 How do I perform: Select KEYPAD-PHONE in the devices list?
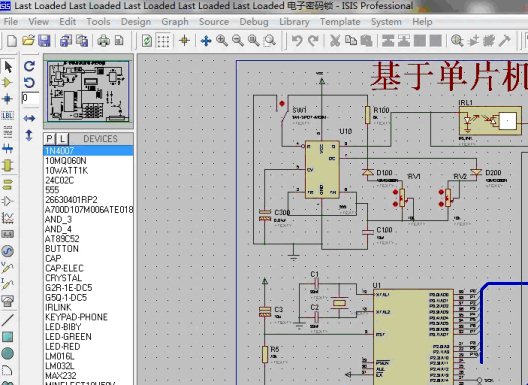pyautogui.click(x=89, y=317)
